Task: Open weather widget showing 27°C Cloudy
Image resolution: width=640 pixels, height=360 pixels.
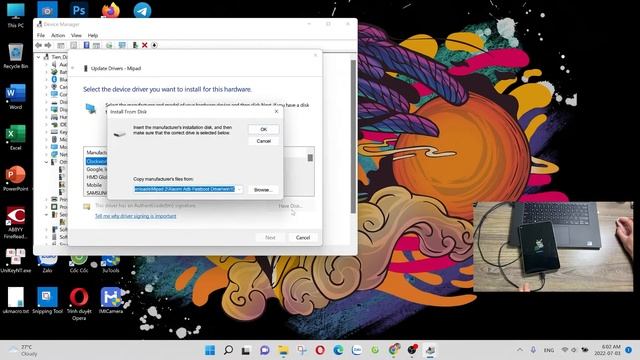Action: click(x=24, y=350)
